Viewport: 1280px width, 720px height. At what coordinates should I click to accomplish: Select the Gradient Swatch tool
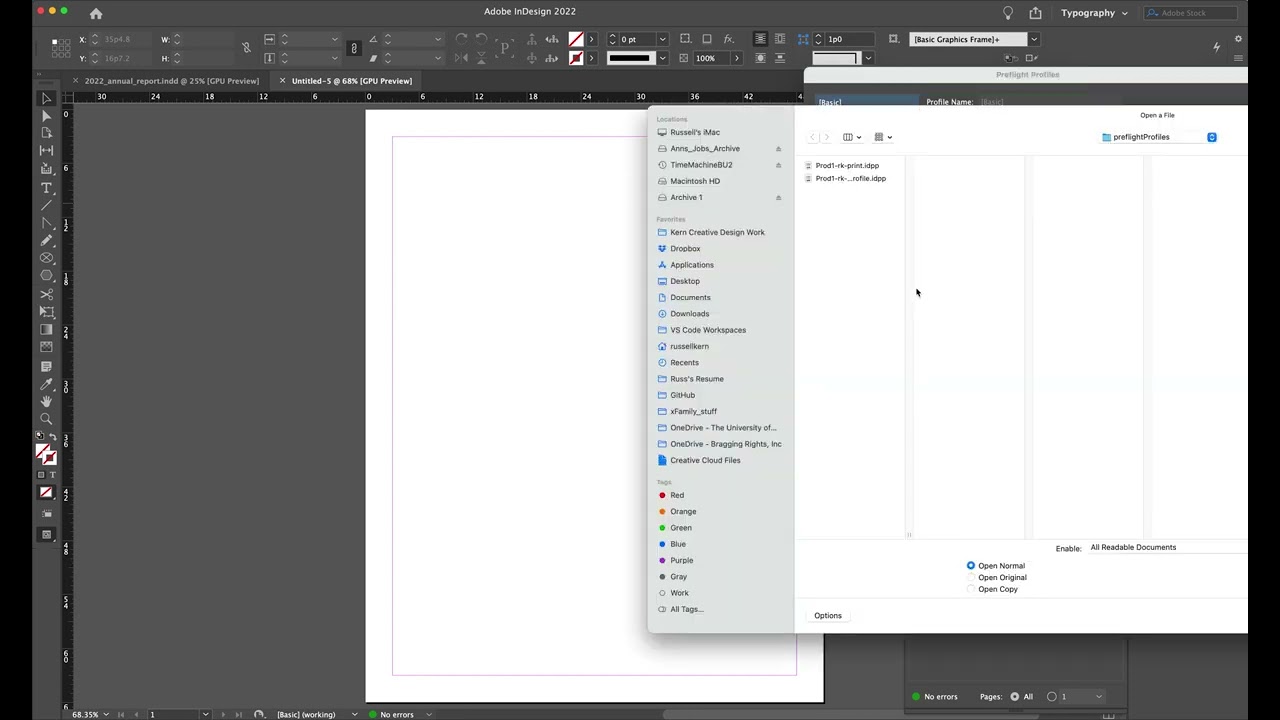point(46,329)
